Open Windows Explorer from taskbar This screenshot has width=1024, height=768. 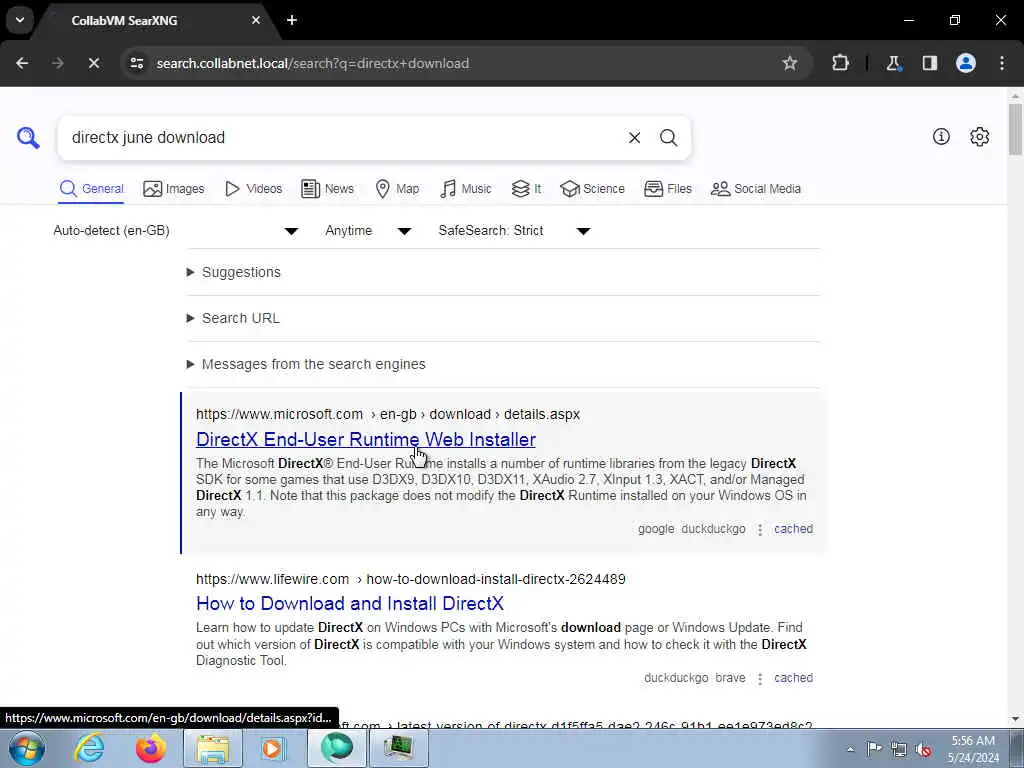(214, 748)
